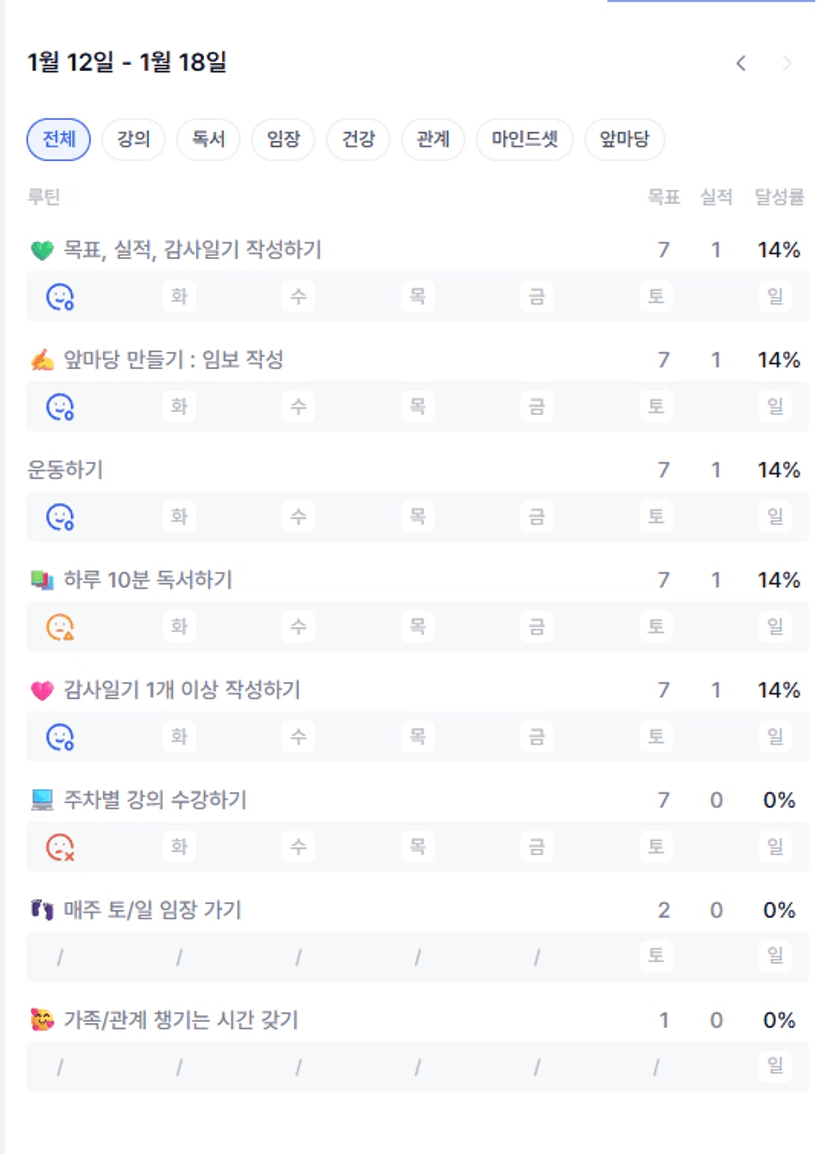827x1154 pixels.
Task: Switch to the 강의 category tab
Action: pos(134,140)
